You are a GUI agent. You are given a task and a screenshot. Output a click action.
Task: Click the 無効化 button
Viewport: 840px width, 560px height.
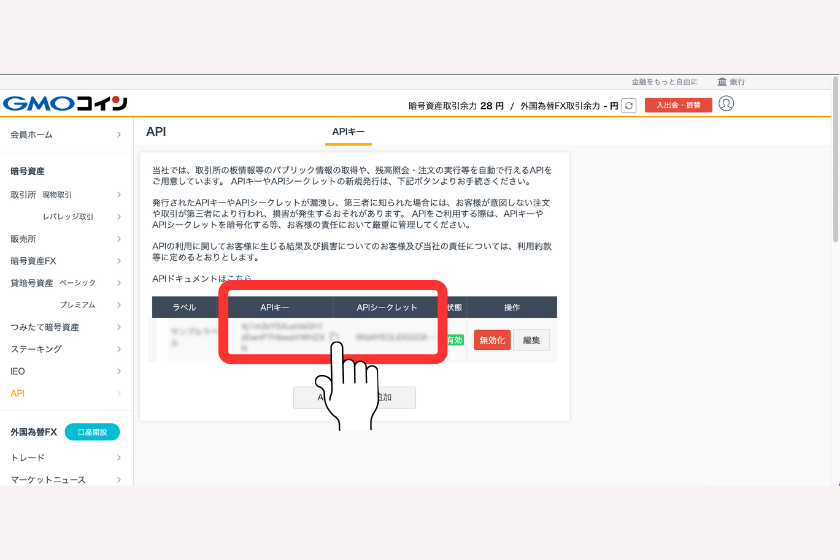click(492, 340)
